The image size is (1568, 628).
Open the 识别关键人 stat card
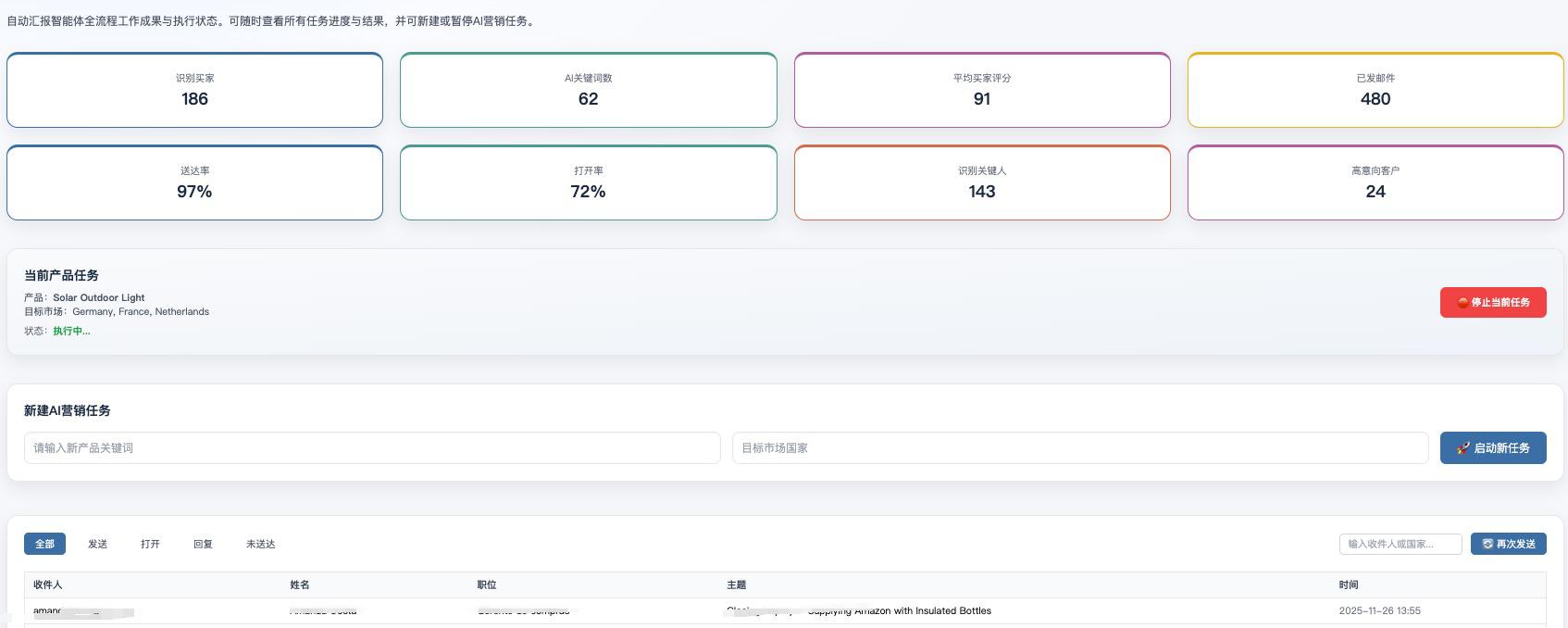coord(982,182)
